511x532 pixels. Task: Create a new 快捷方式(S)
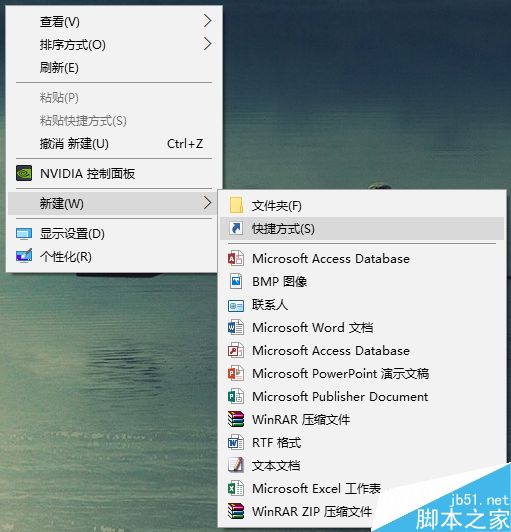[362, 228]
